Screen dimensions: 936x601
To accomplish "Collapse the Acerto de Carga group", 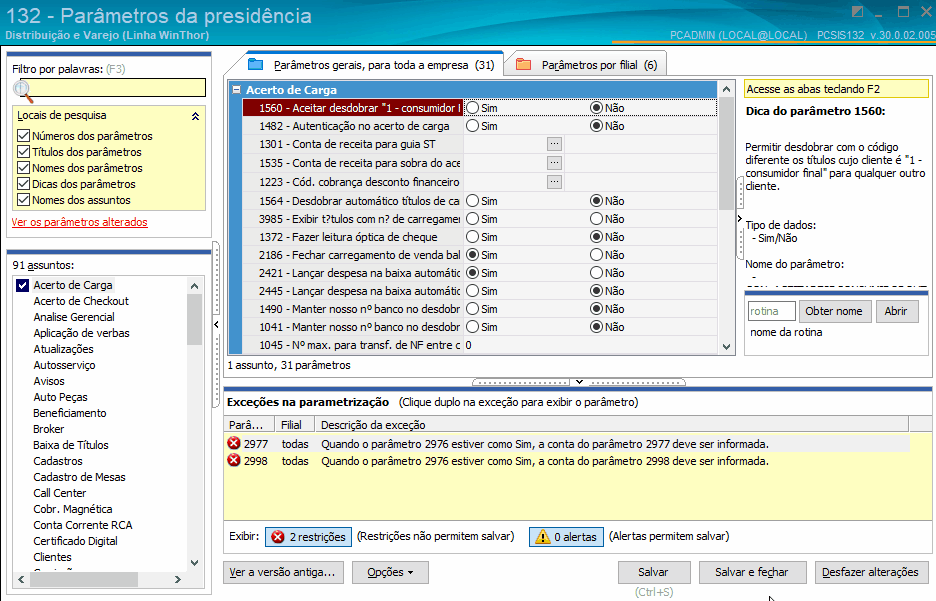I will (236, 90).
